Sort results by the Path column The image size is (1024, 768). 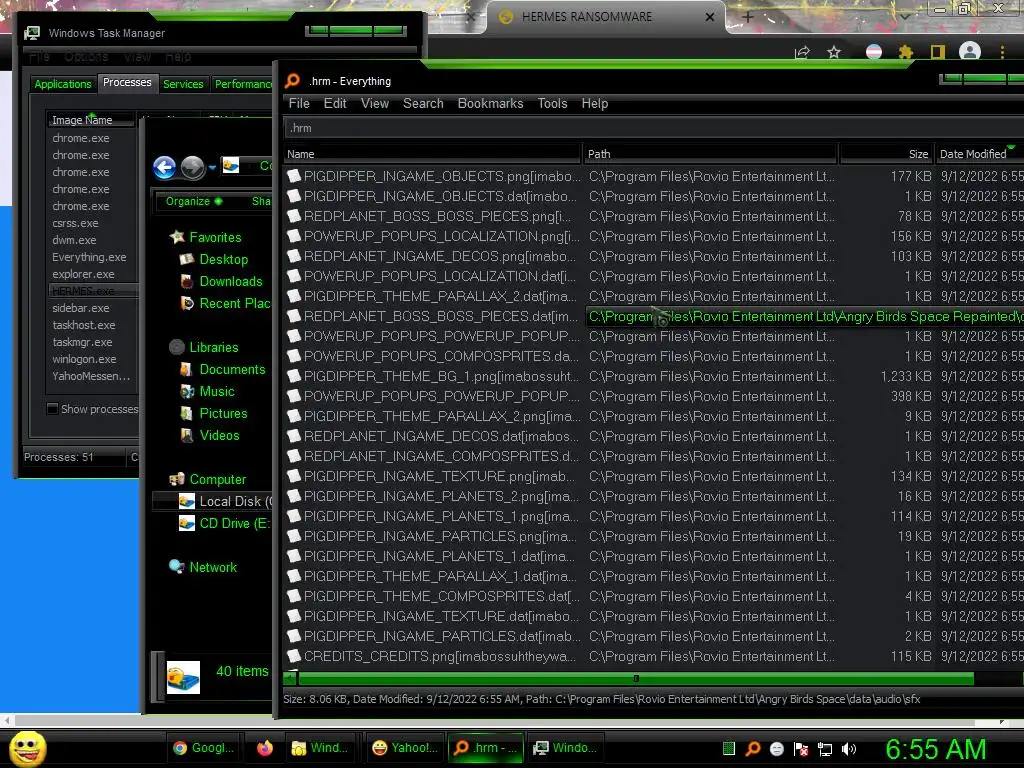coord(710,154)
